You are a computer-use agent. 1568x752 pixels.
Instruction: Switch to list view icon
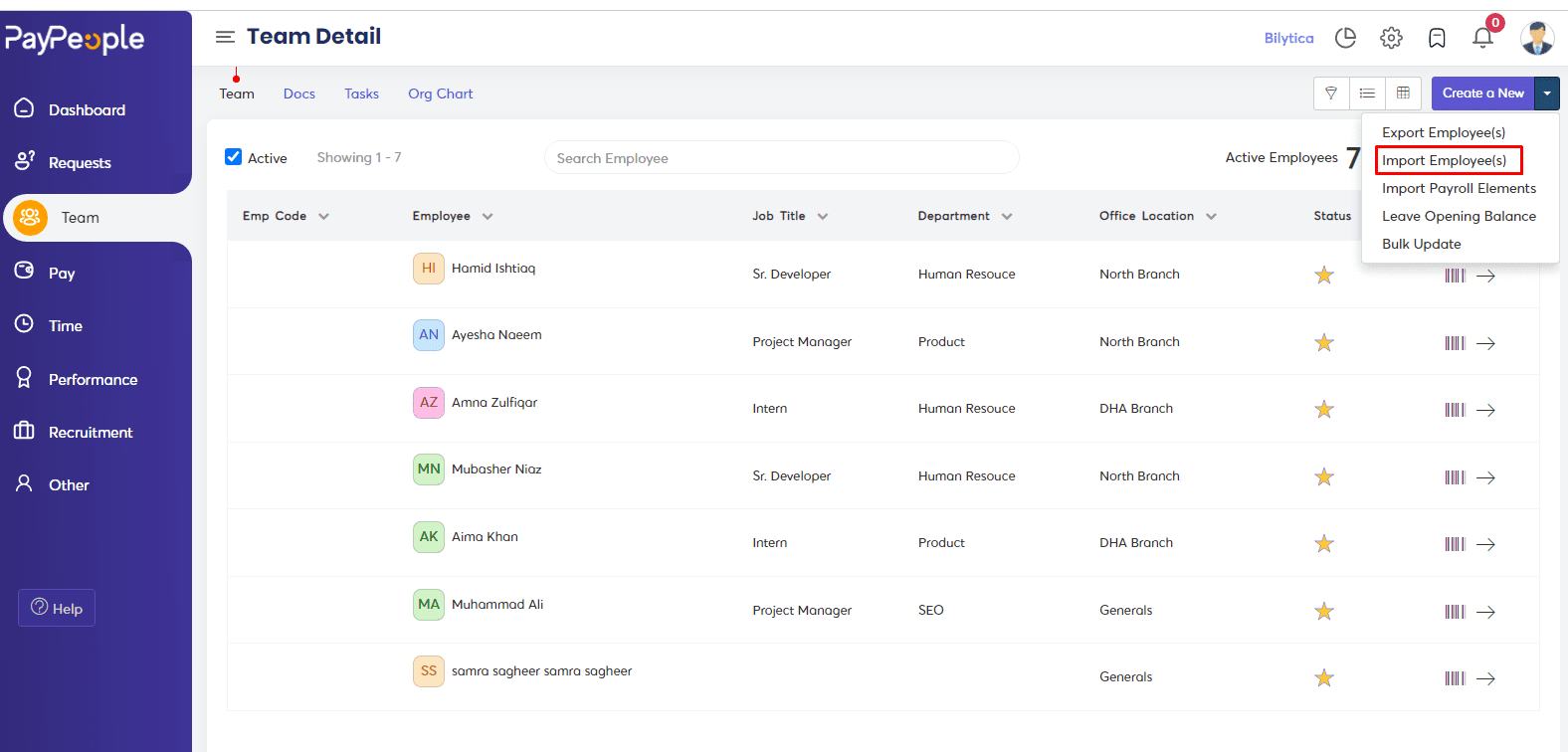[1367, 94]
